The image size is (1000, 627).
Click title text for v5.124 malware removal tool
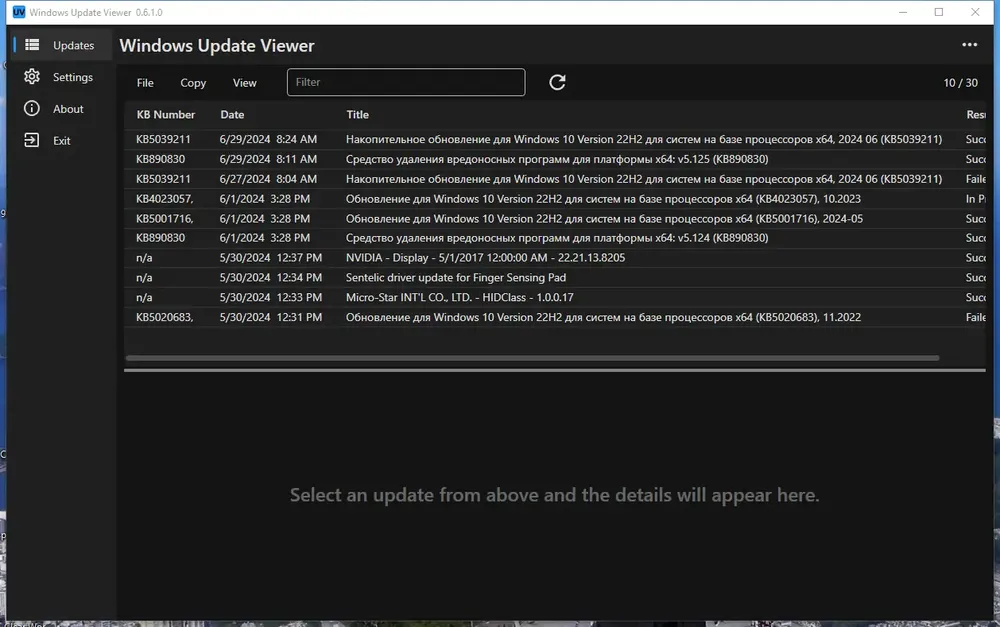(x=557, y=238)
